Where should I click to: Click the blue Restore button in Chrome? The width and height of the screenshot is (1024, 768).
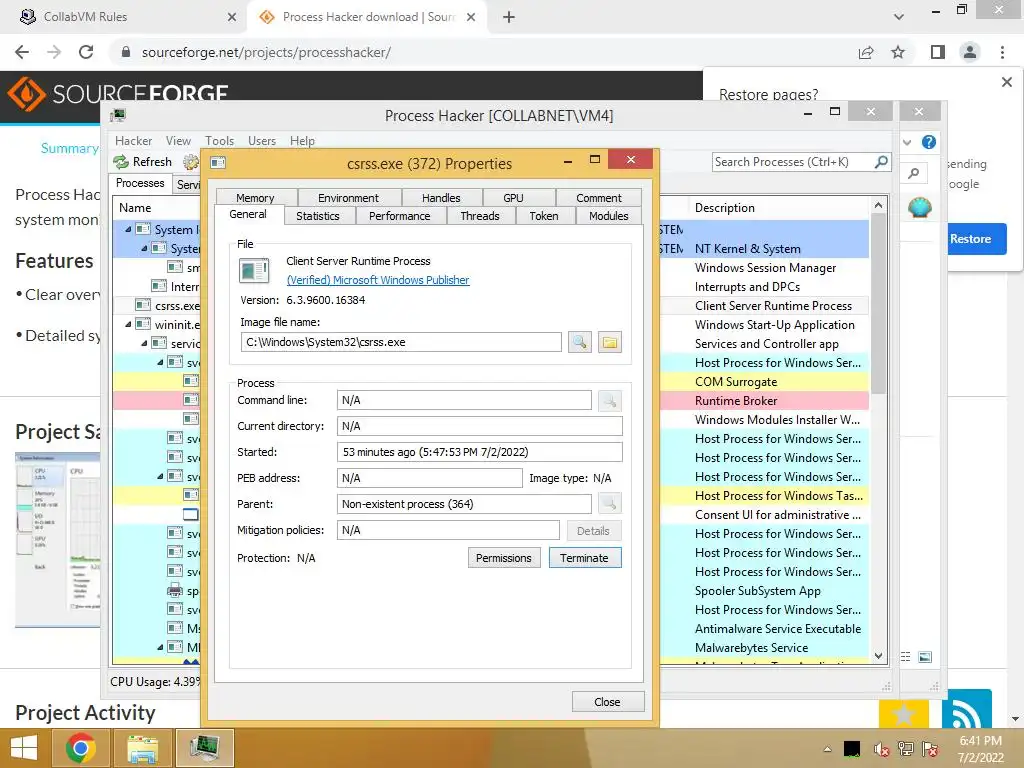click(970, 239)
